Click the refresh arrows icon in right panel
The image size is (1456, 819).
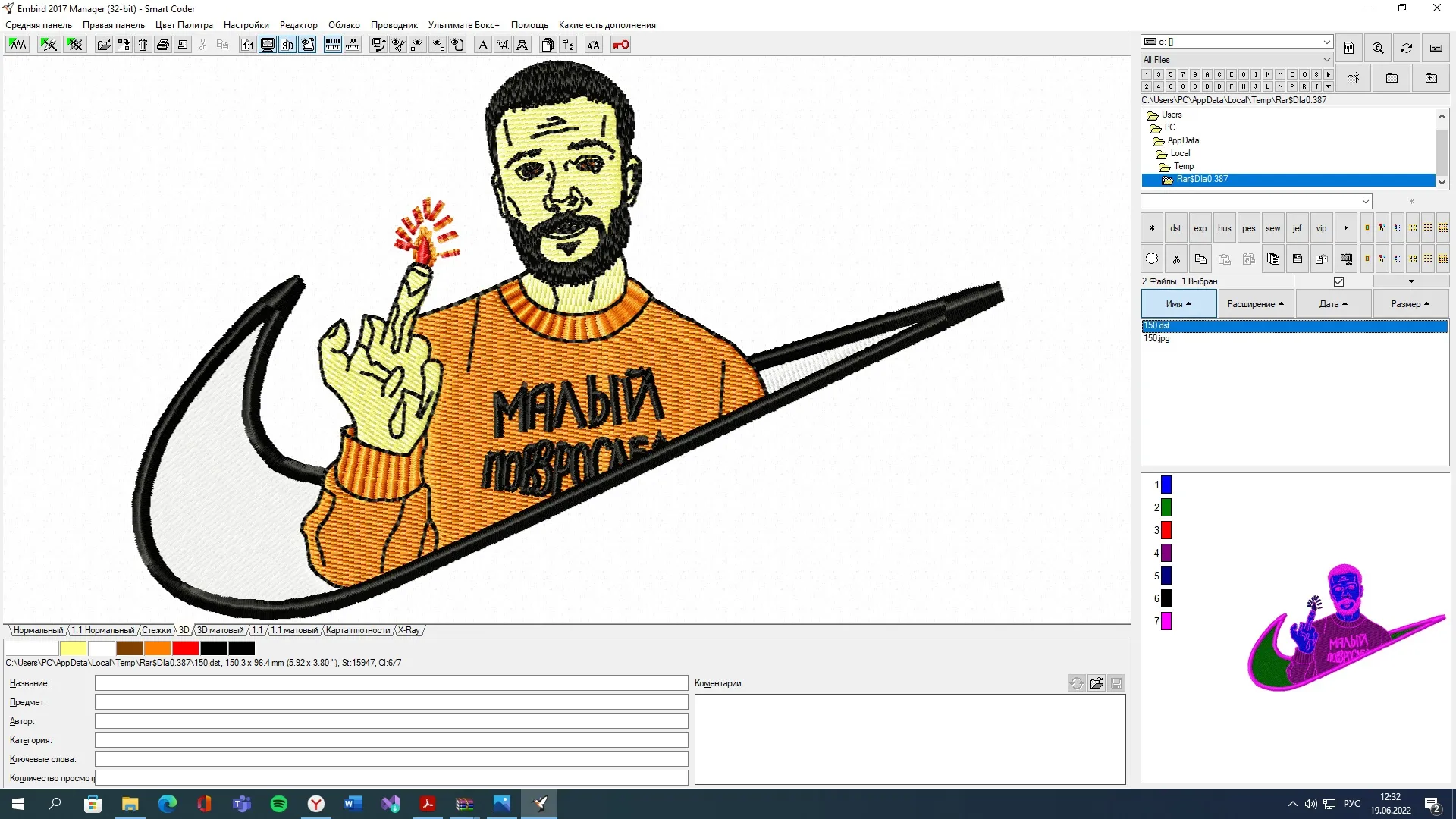click(x=1407, y=48)
